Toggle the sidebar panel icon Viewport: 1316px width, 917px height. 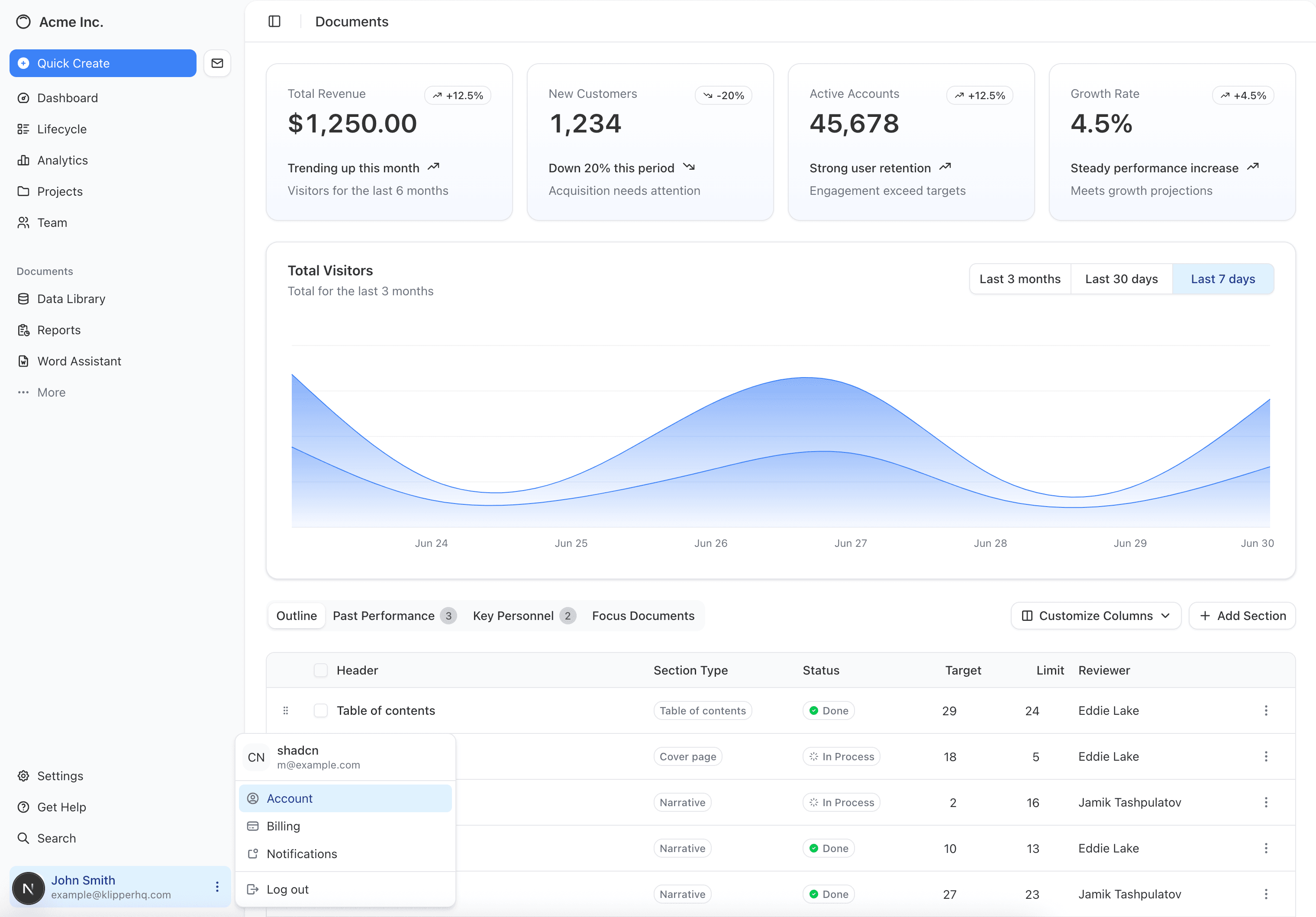[x=274, y=21]
